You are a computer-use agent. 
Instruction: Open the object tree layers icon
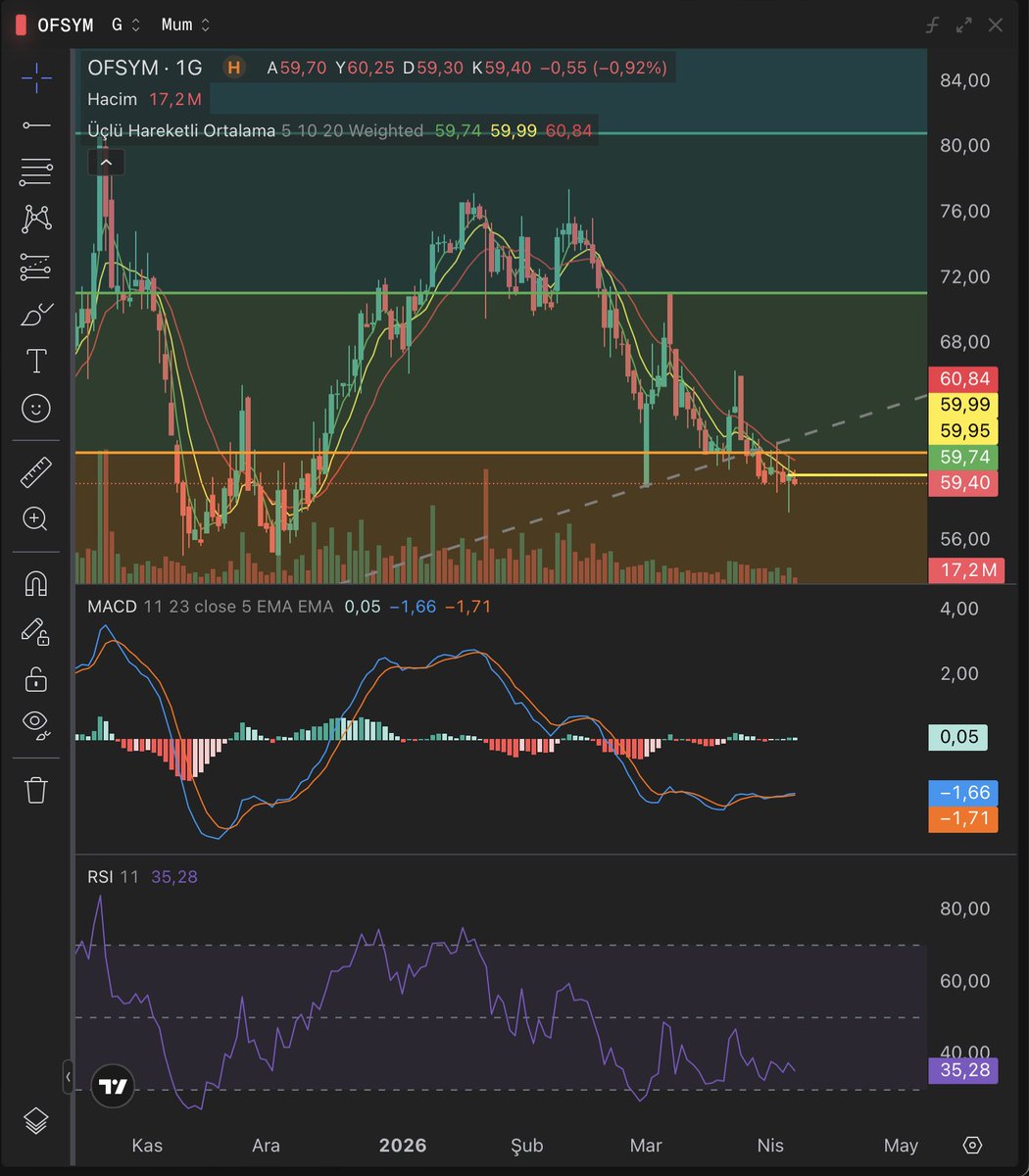click(36, 1120)
